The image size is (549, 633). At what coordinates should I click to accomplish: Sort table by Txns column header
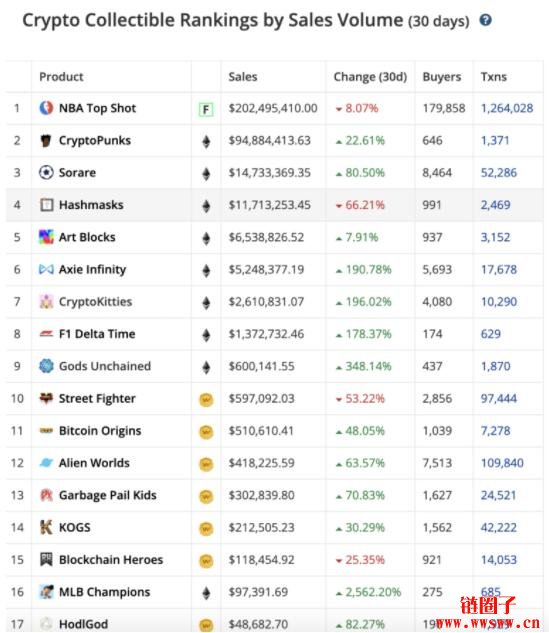[493, 77]
